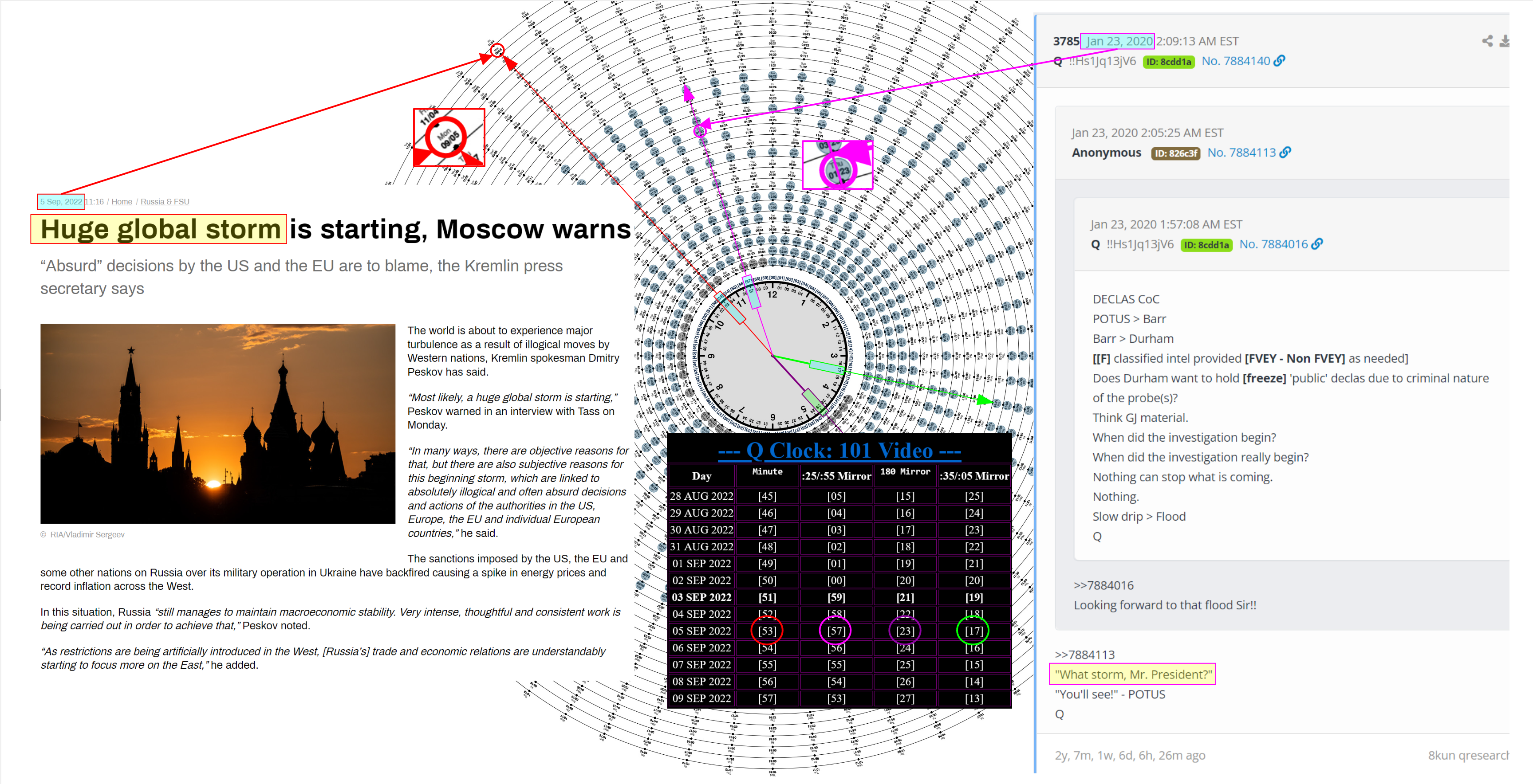Click the '"What storm, Mr. President?"' line
1533x784 pixels.
[1133, 674]
